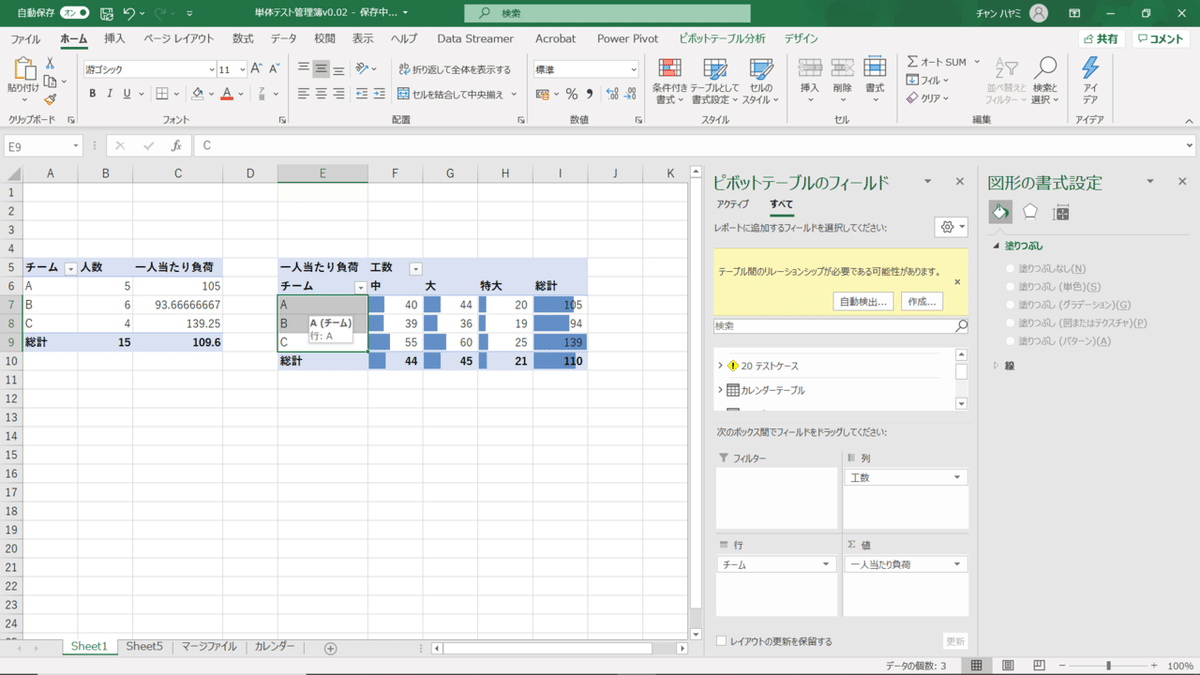
Task: Click the Align Right icon
Action: point(339,94)
